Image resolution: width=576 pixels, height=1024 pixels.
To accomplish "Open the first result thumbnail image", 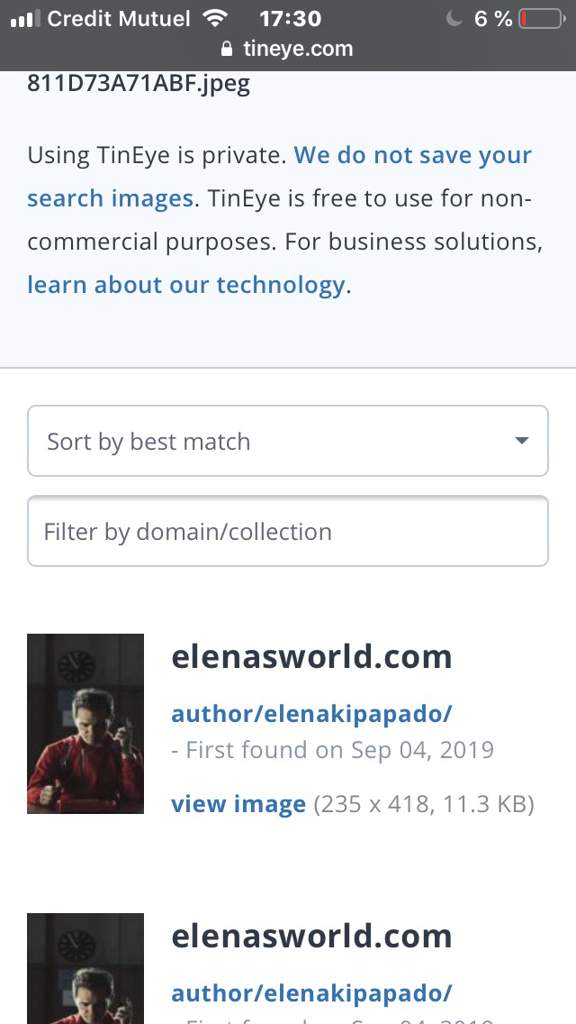I will tap(86, 724).
